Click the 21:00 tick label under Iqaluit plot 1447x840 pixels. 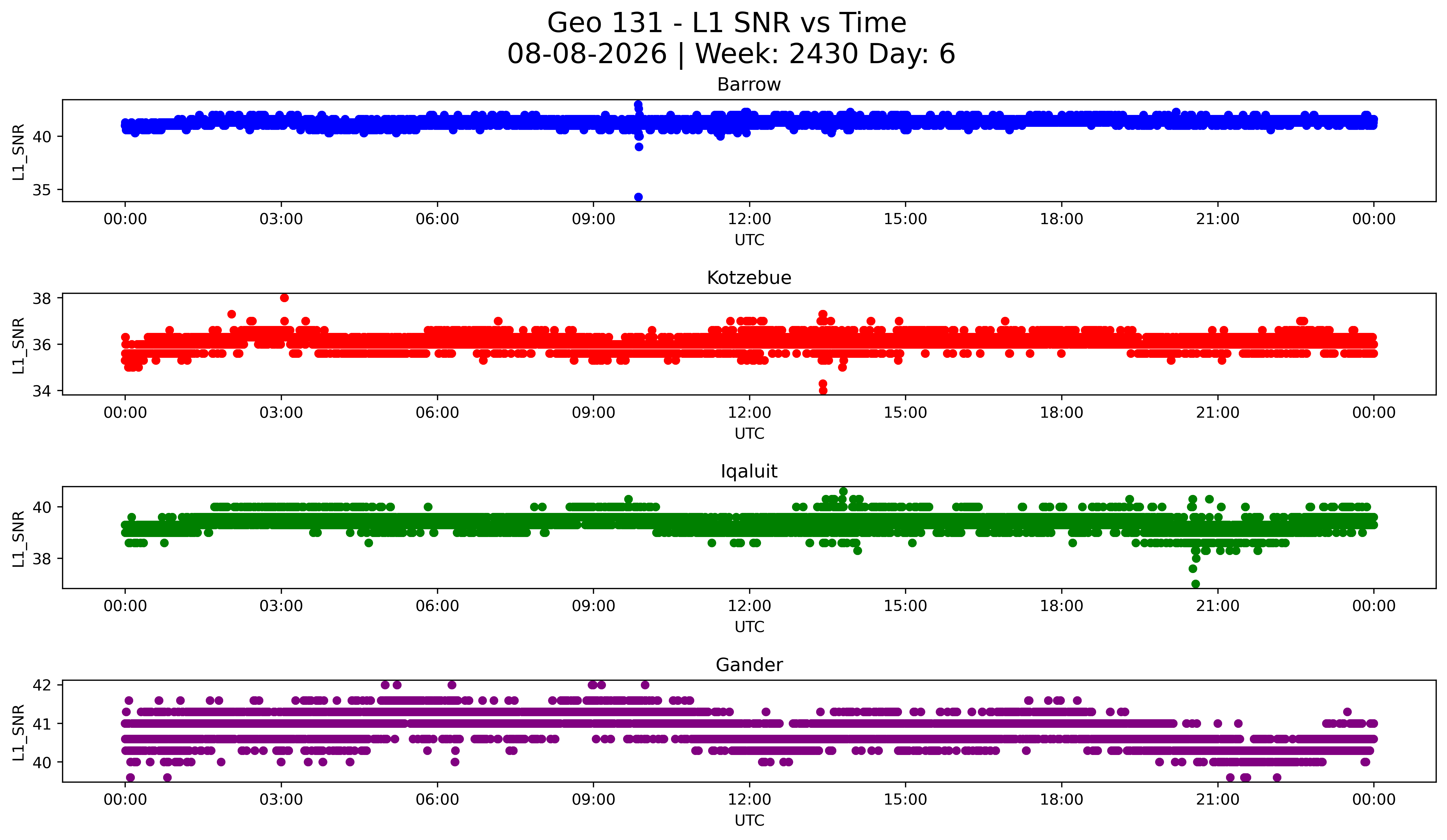[x=1218, y=606]
